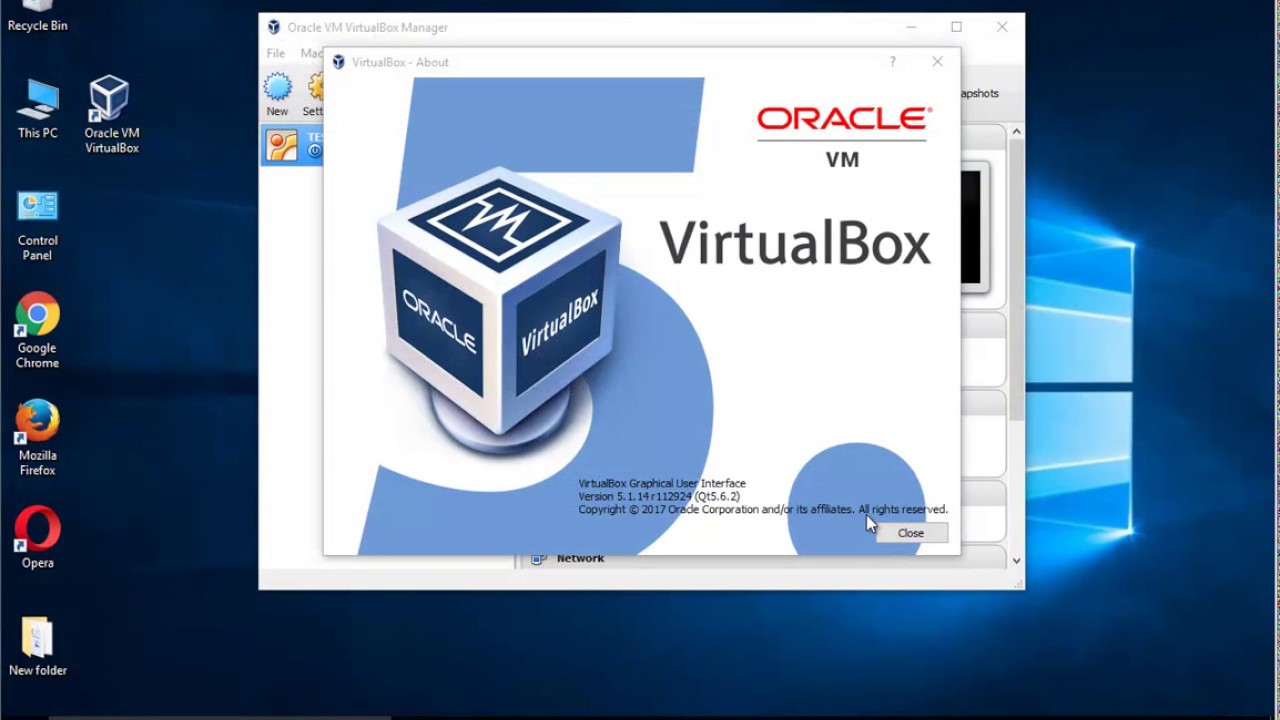Screen dimensions: 1280x720
Task: Select Oracle VM VirtualBox desktop shortcut
Action: pyautogui.click(x=111, y=115)
